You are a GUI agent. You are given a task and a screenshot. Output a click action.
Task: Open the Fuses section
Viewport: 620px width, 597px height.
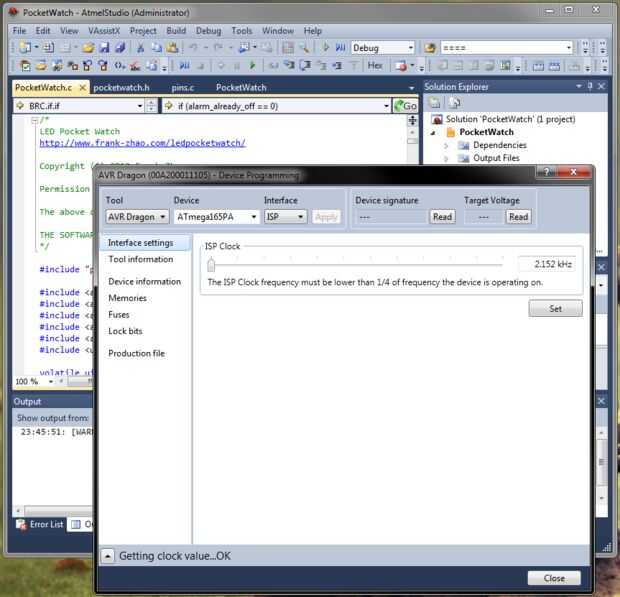pyautogui.click(x=119, y=315)
